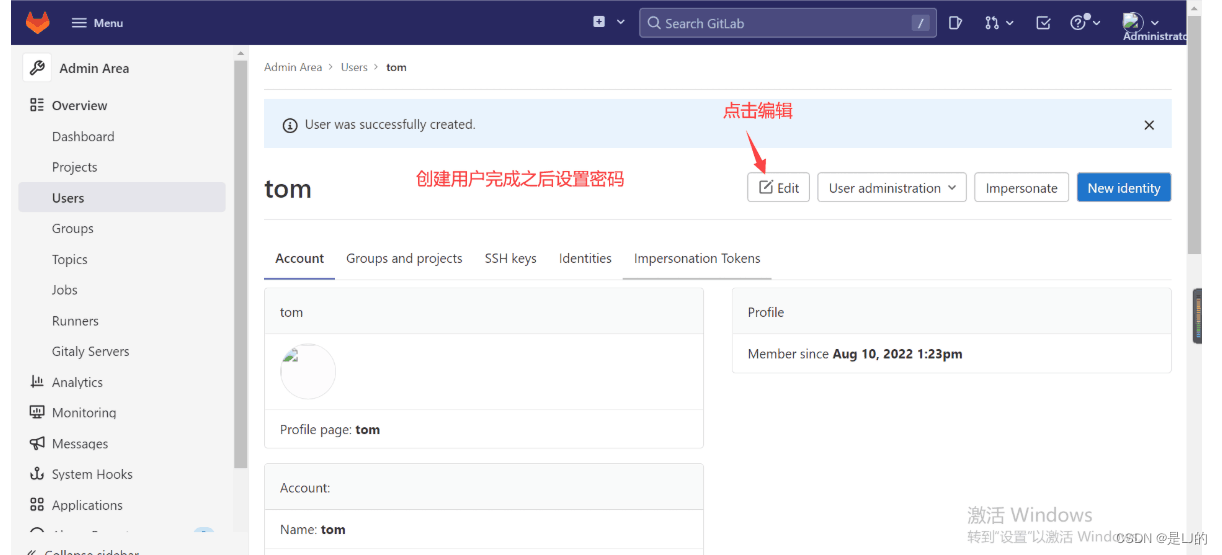This screenshot has width=1222, height=555.
Task: Switch to Identities tab
Action: tap(585, 258)
